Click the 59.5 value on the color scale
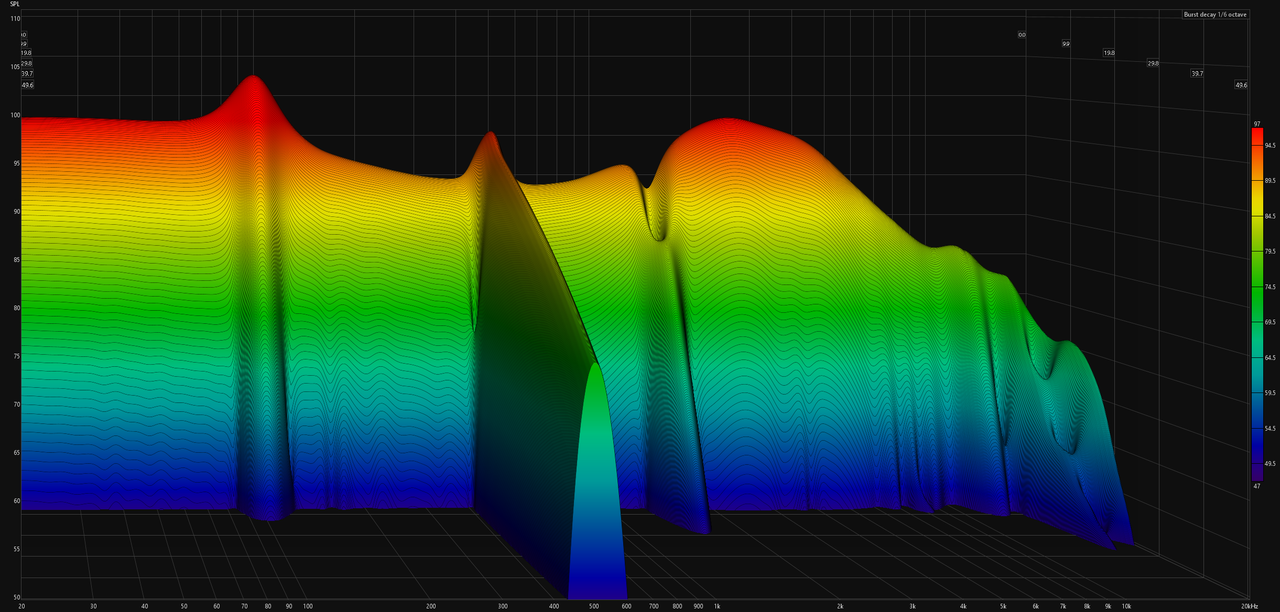Screen dimensions: 1280x612 pyautogui.click(x=1270, y=393)
